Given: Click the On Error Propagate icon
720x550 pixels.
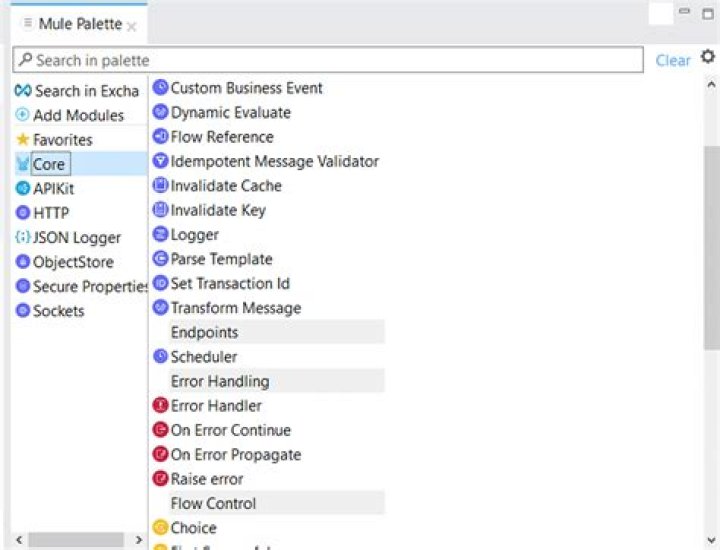Looking at the screenshot, I should pyautogui.click(x=160, y=454).
